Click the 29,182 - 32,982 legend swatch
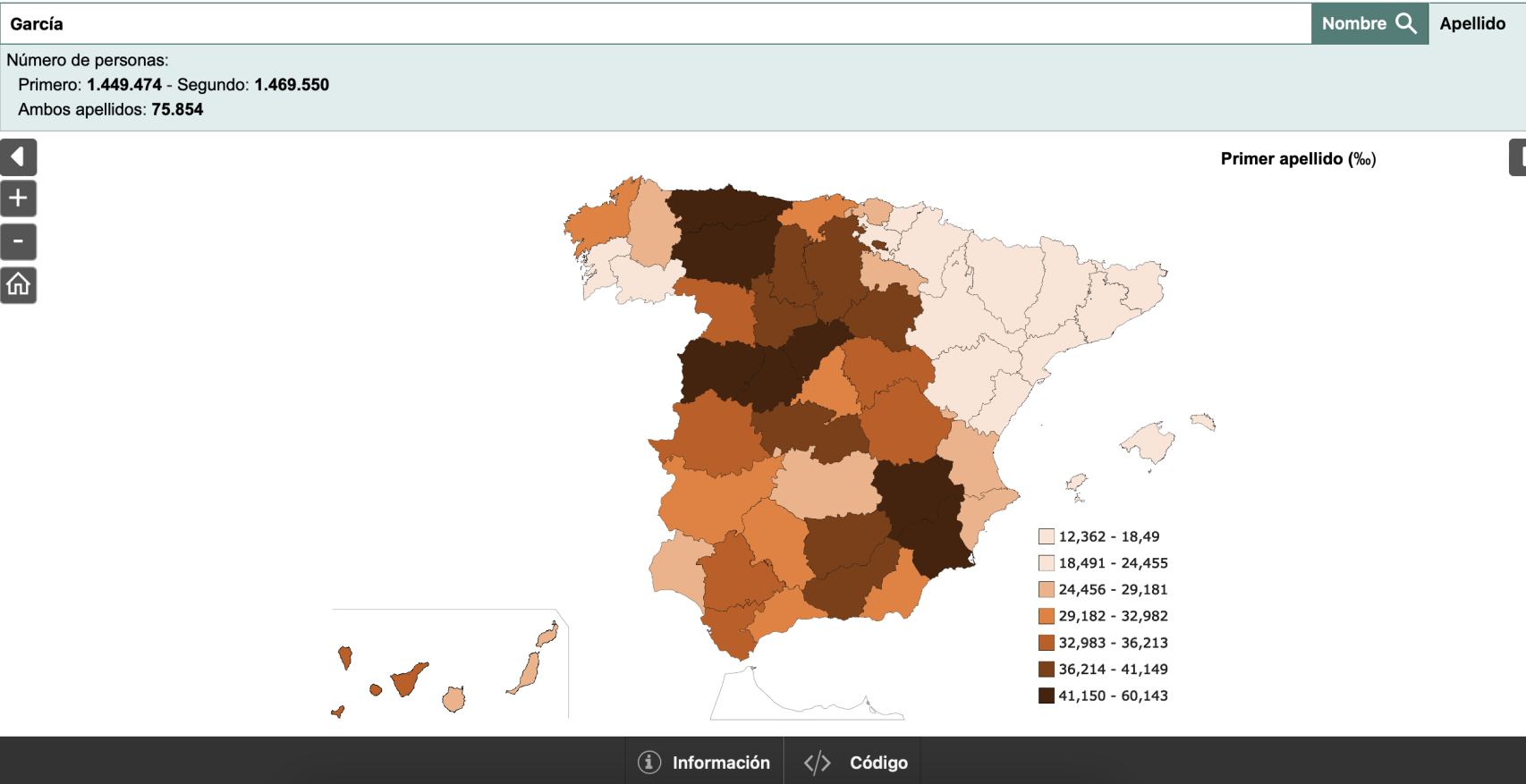 pos(1046,616)
